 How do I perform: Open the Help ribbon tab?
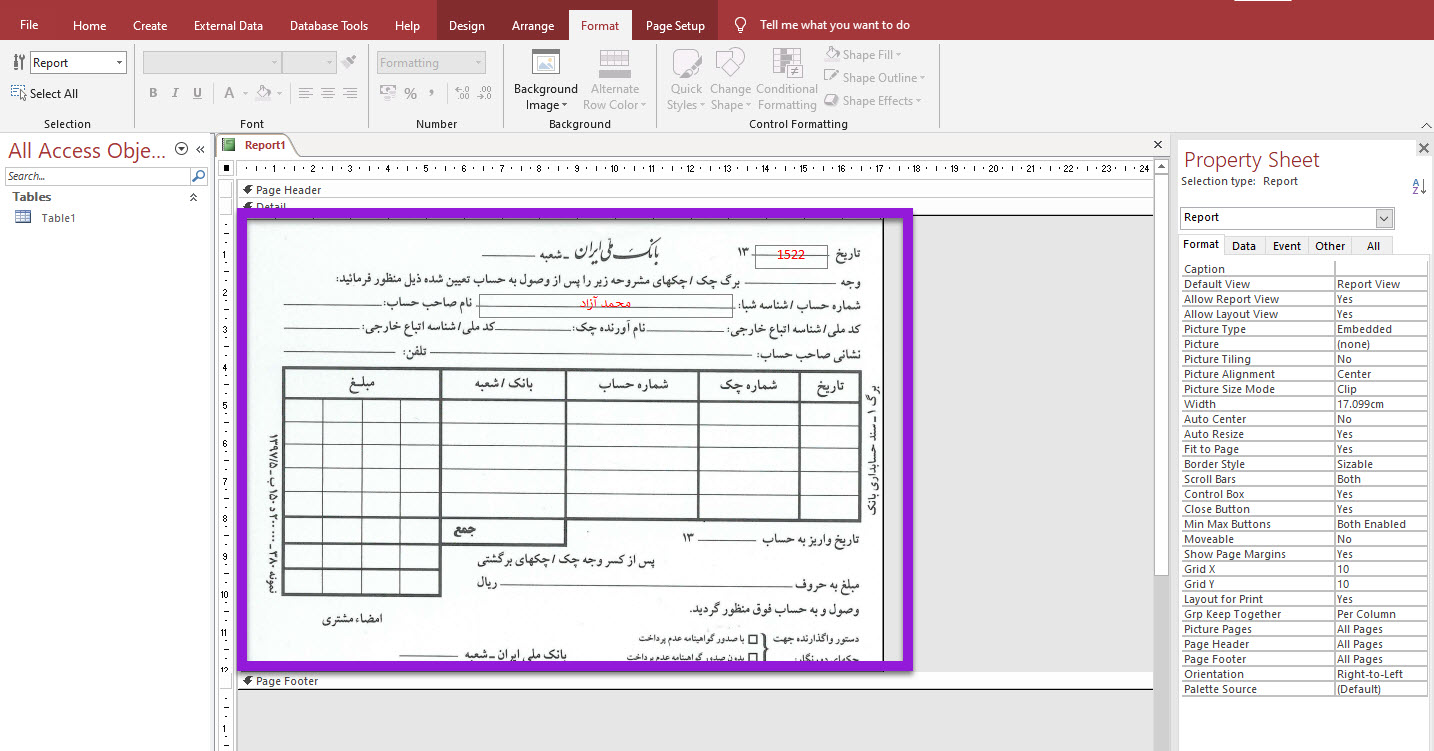click(407, 26)
